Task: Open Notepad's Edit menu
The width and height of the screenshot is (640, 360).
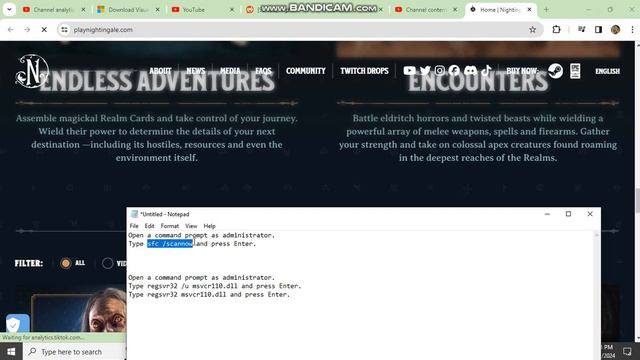Action: coord(149,226)
